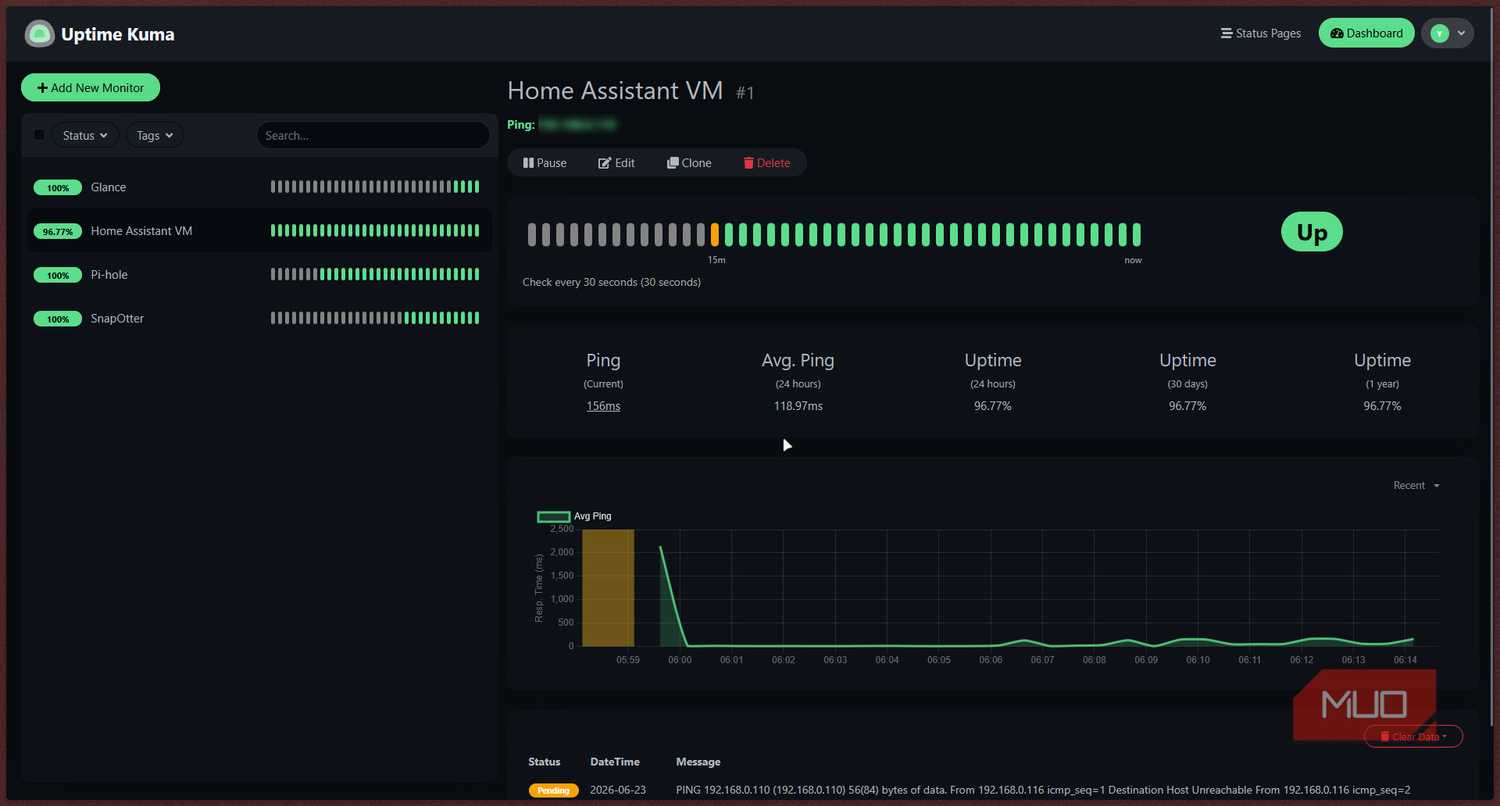Click the Message column header

[698, 762]
